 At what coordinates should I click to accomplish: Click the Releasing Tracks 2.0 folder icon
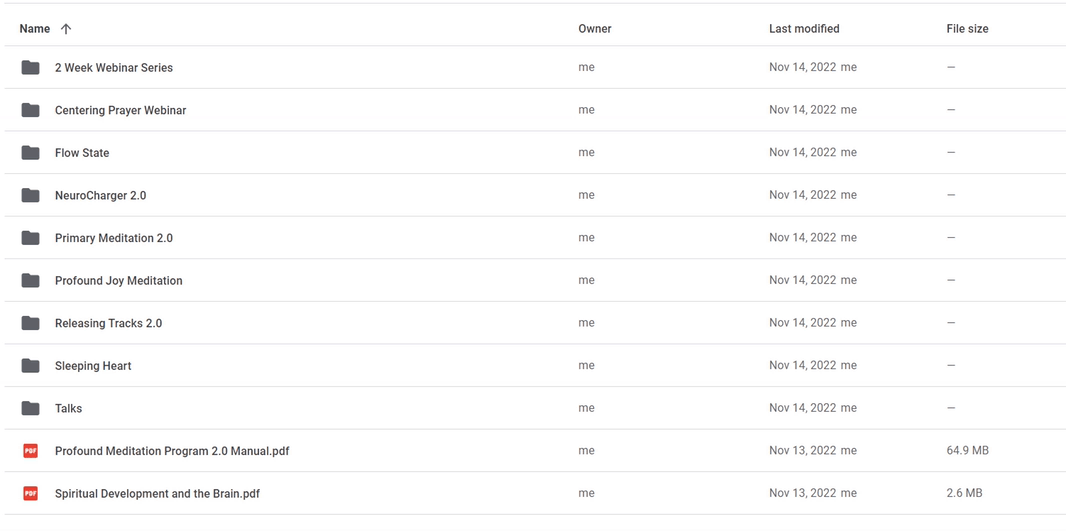tap(31, 324)
